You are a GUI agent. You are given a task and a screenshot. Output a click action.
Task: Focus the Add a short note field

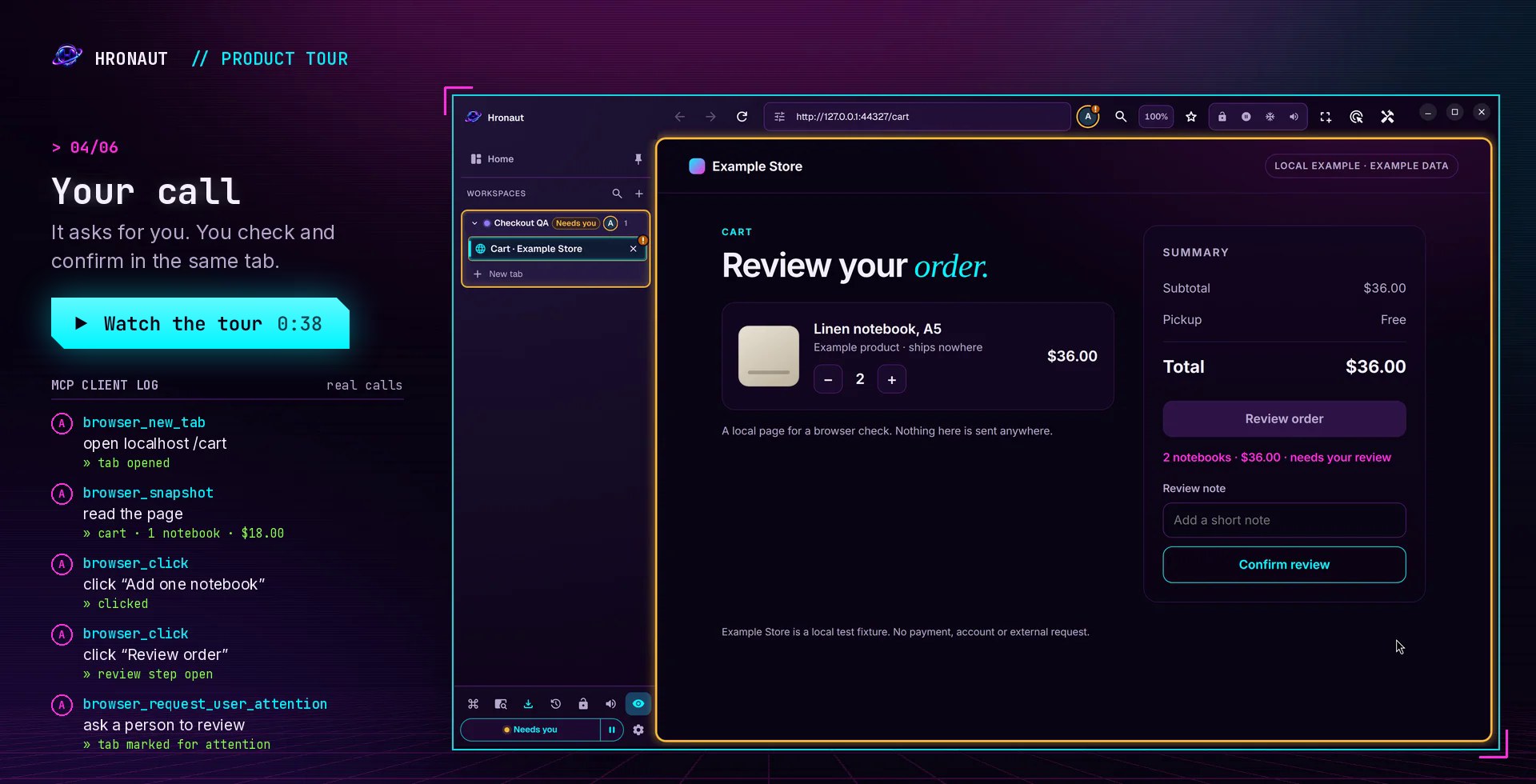pyautogui.click(x=1284, y=520)
